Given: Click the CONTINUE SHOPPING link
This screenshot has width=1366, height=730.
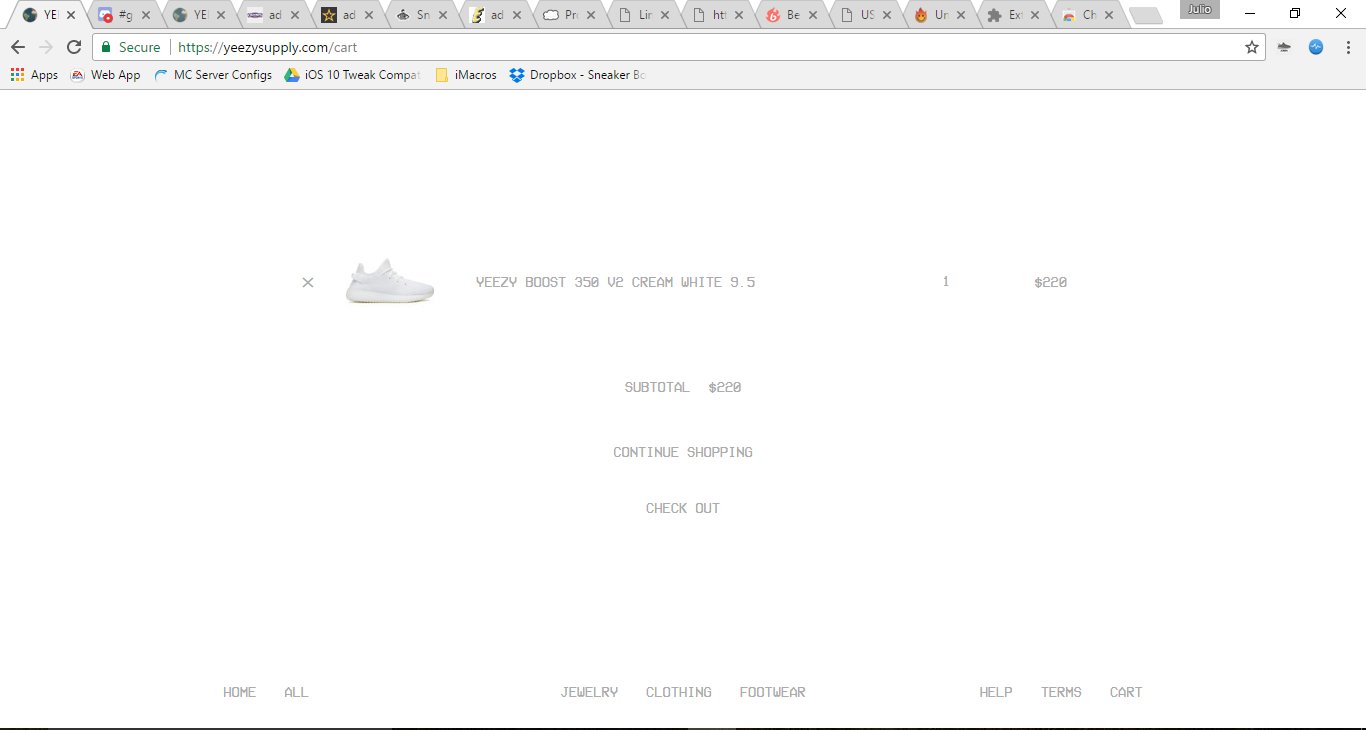Looking at the screenshot, I should pos(683,452).
